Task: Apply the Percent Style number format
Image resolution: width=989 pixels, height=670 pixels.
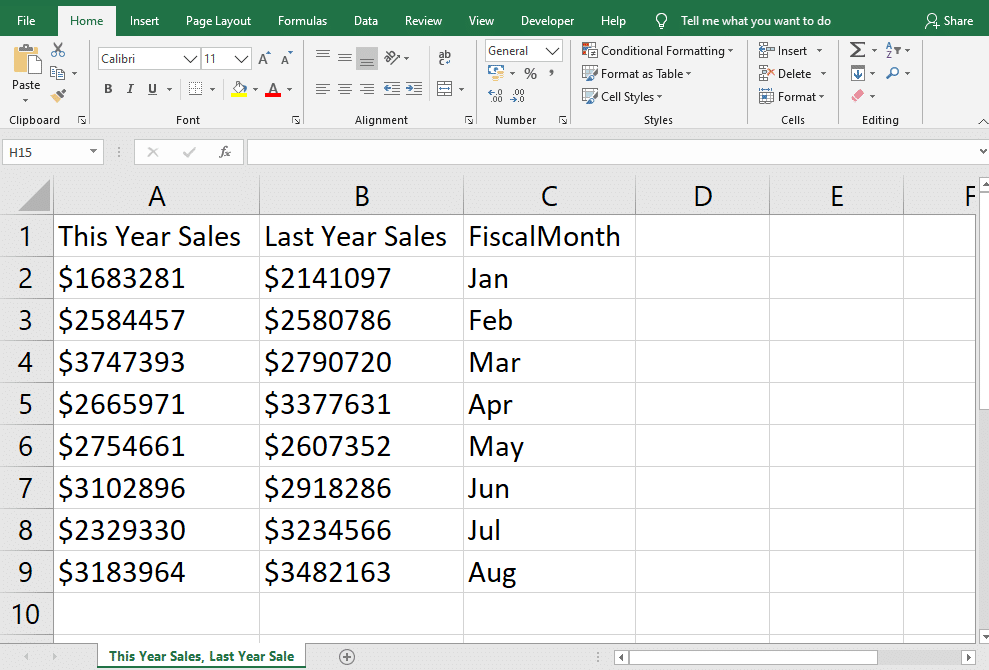Action: 531,73
